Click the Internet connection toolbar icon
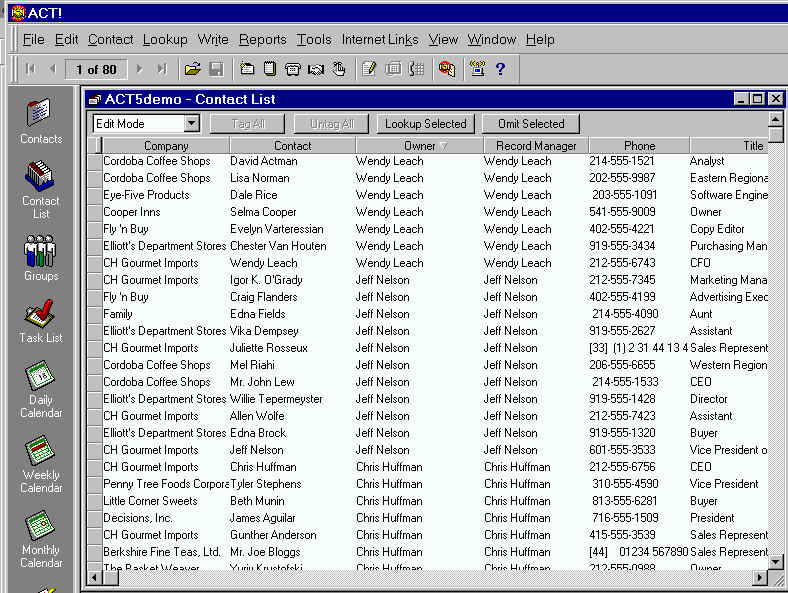 pyautogui.click(x=477, y=69)
